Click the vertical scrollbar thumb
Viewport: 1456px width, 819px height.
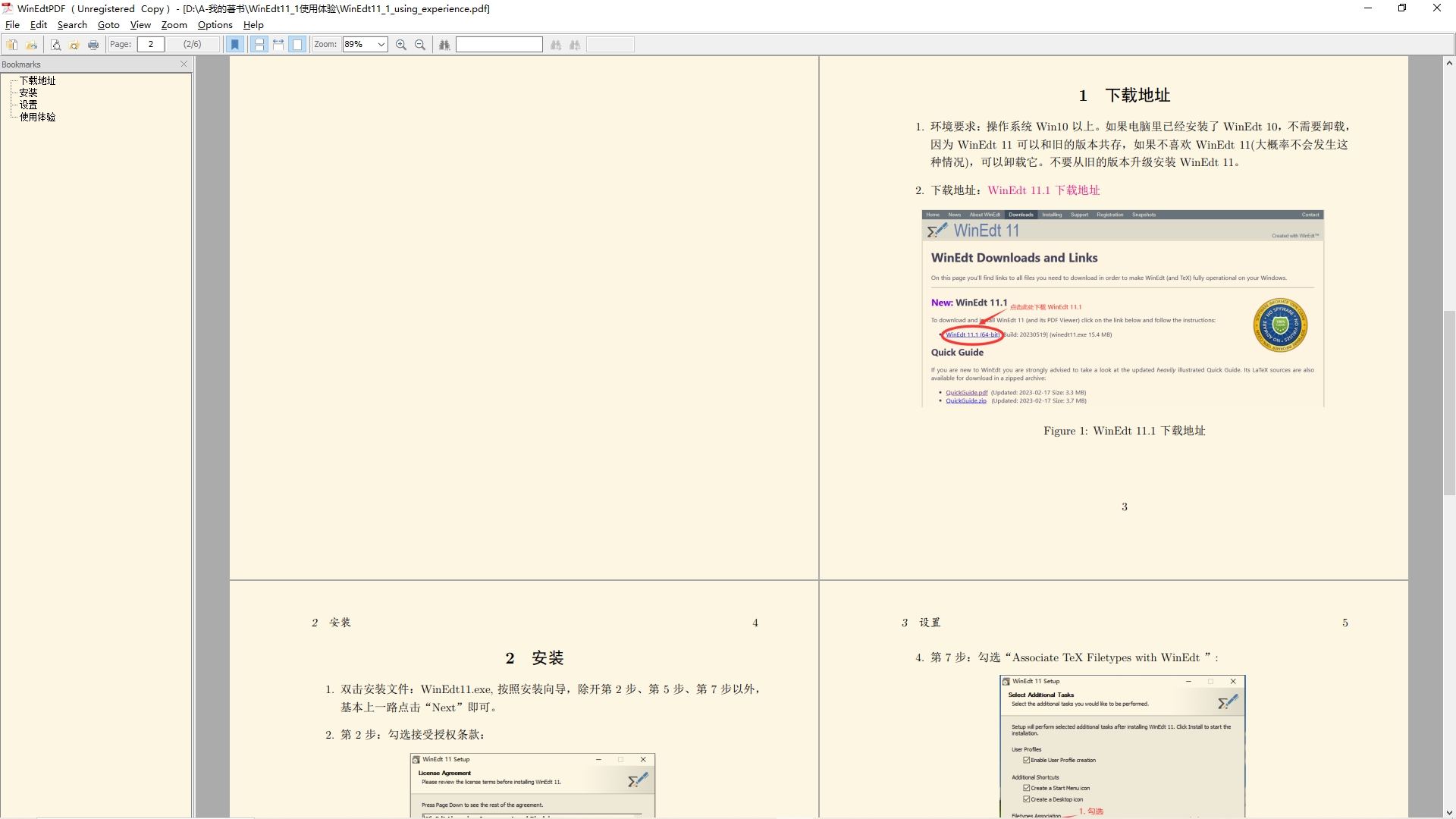(1448, 402)
